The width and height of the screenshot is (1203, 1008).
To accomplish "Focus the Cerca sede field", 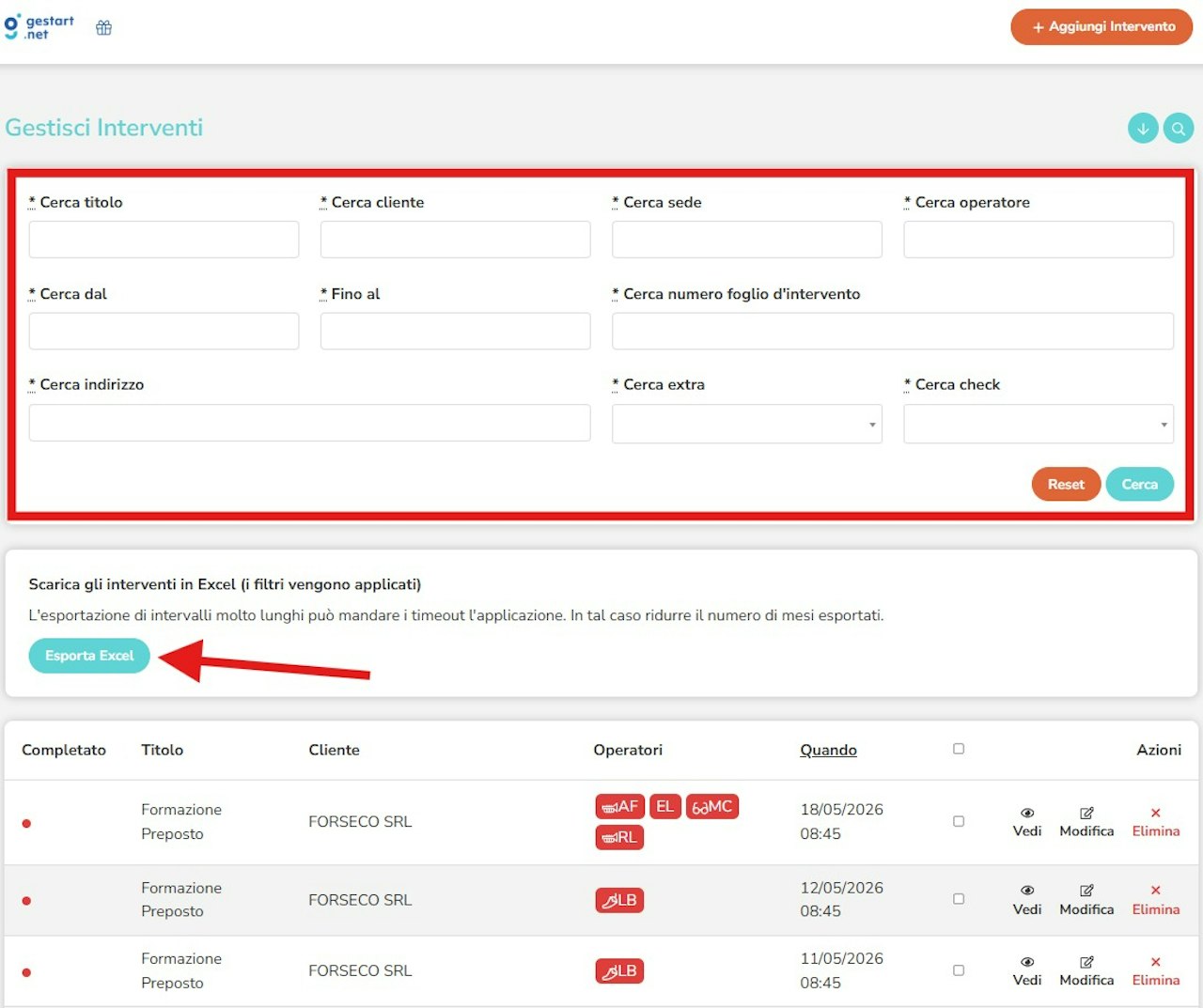I will [747, 240].
